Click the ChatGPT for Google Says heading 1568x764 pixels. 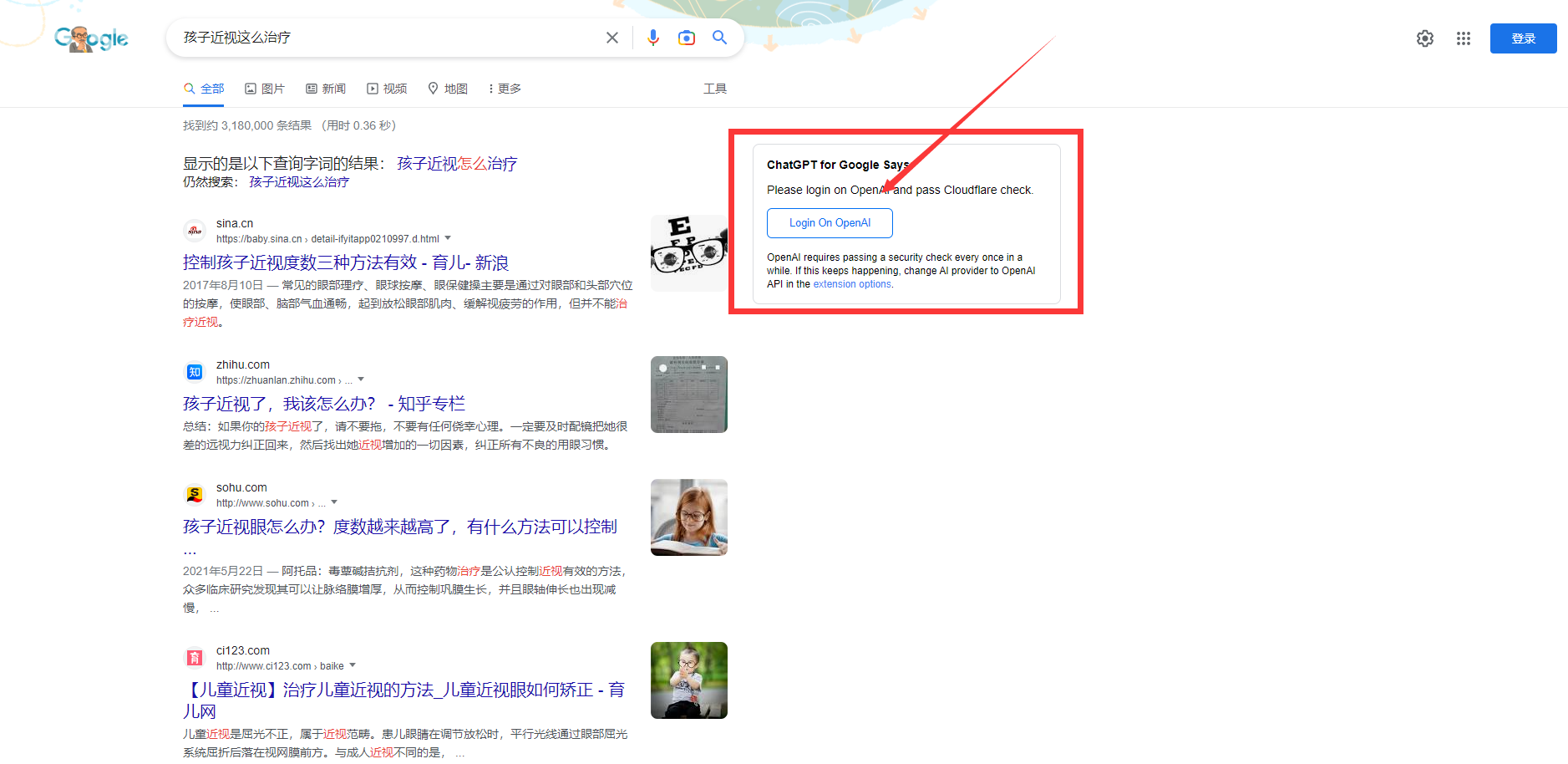838,165
